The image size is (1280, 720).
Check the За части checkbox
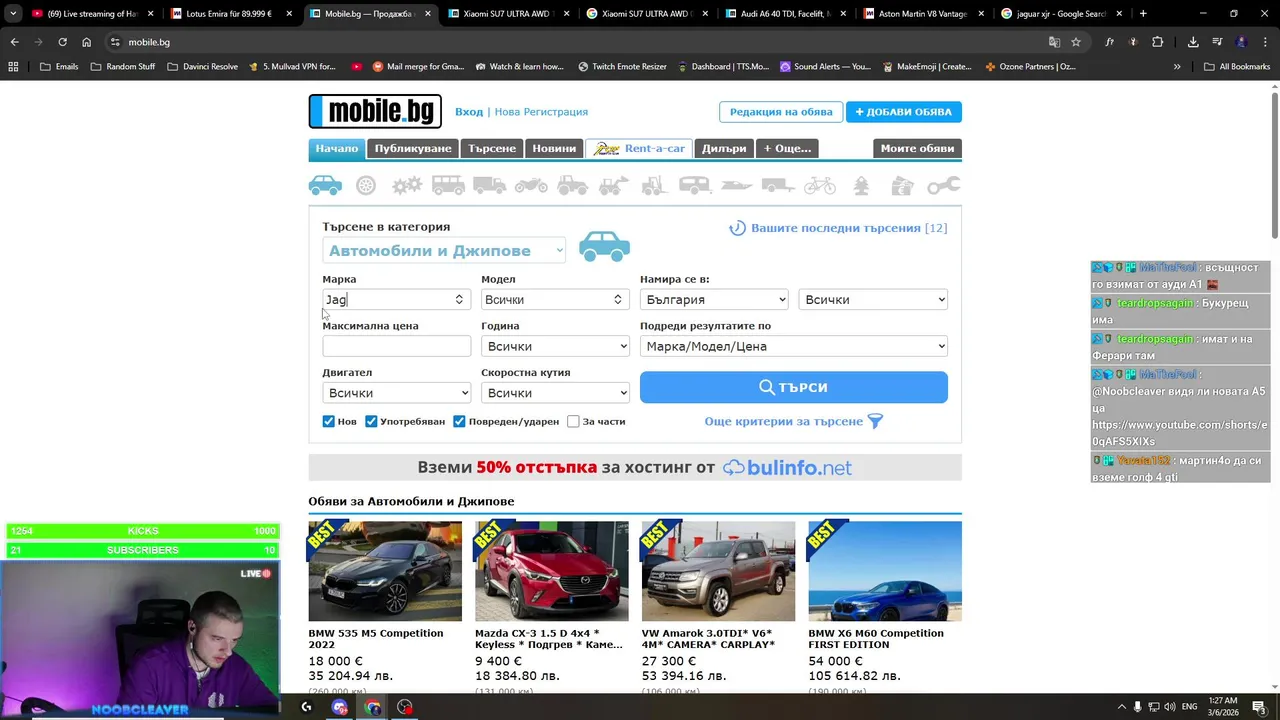573,421
